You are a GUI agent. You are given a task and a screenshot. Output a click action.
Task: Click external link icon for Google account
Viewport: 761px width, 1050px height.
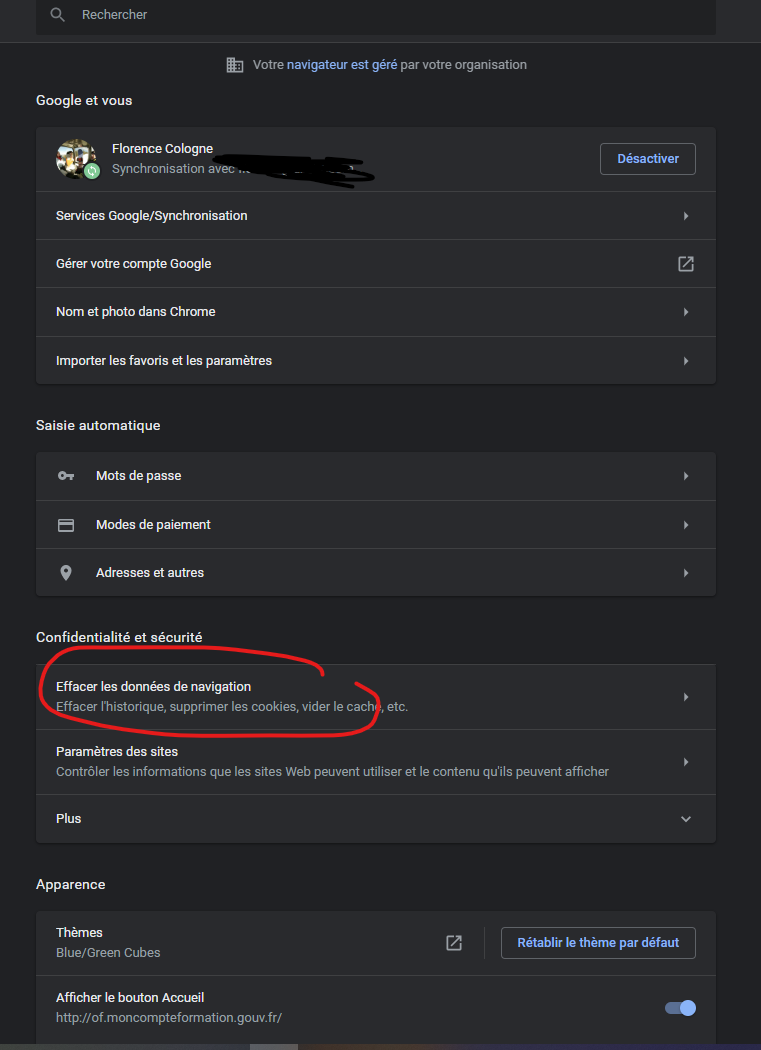[686, 264]
